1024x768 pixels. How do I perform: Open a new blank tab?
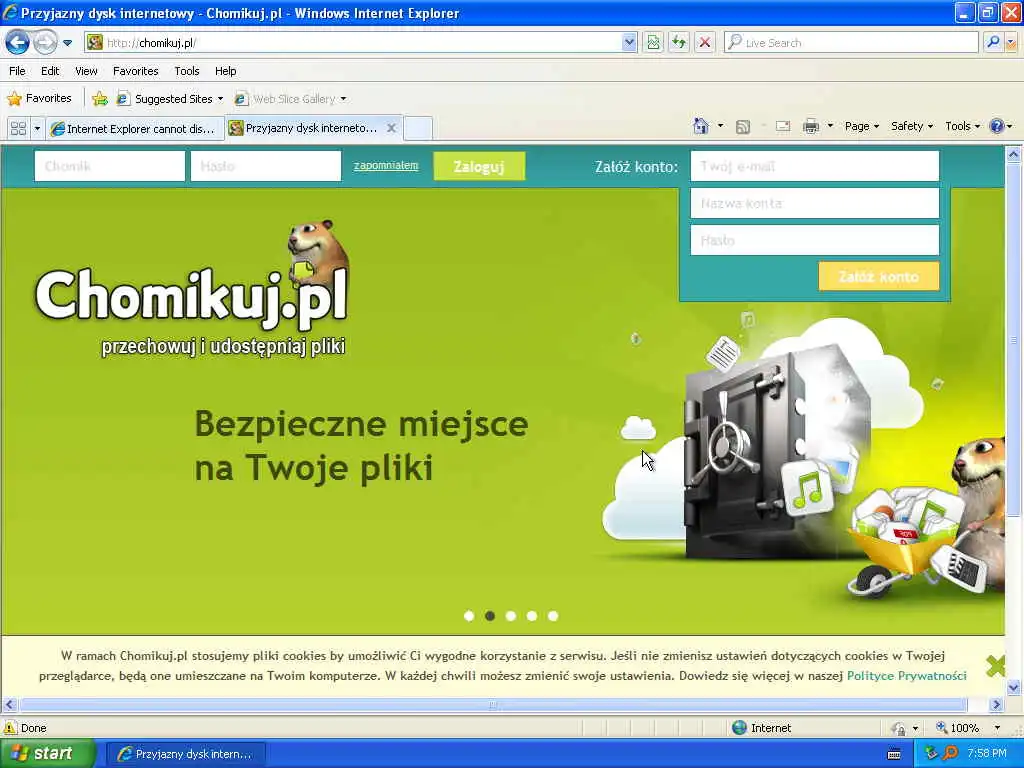click(418, 129)
